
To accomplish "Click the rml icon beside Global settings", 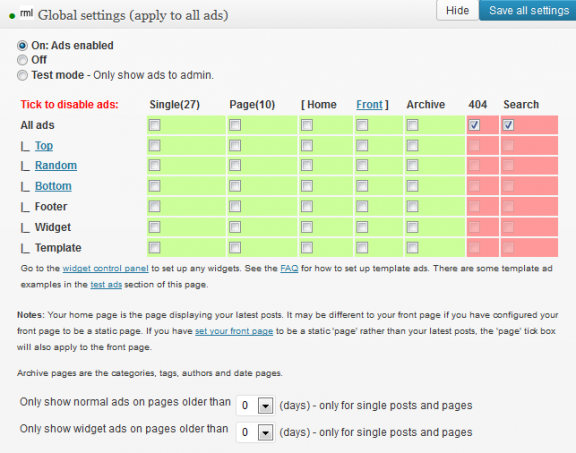I will [x=26, y=14].
